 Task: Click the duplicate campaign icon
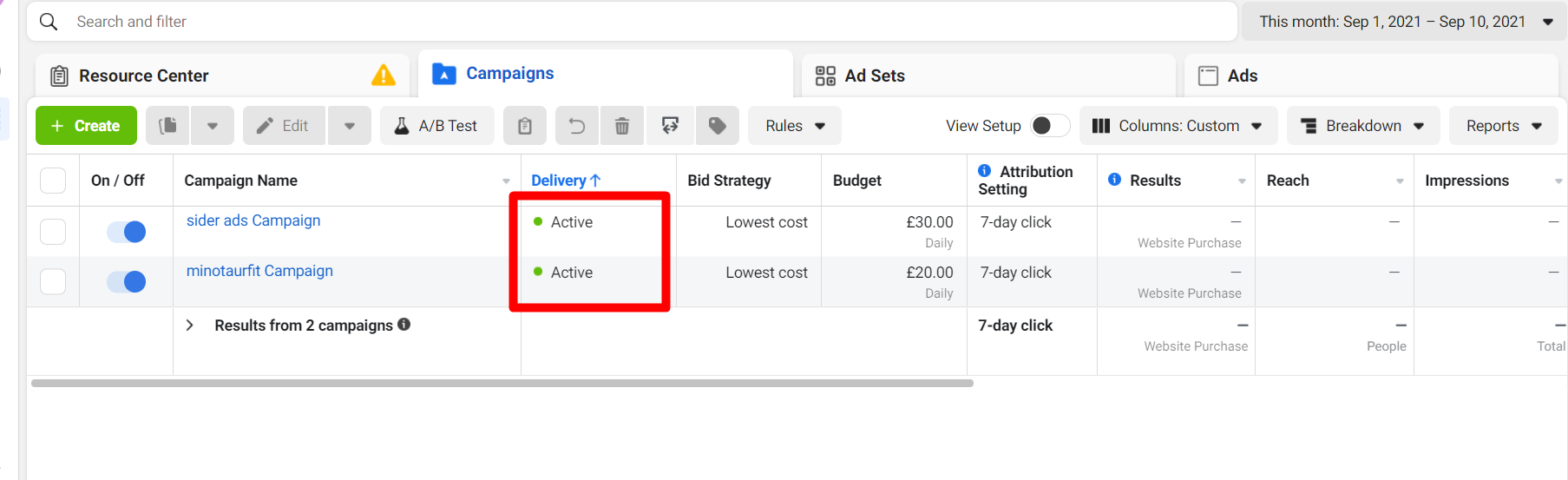[168, 126]
